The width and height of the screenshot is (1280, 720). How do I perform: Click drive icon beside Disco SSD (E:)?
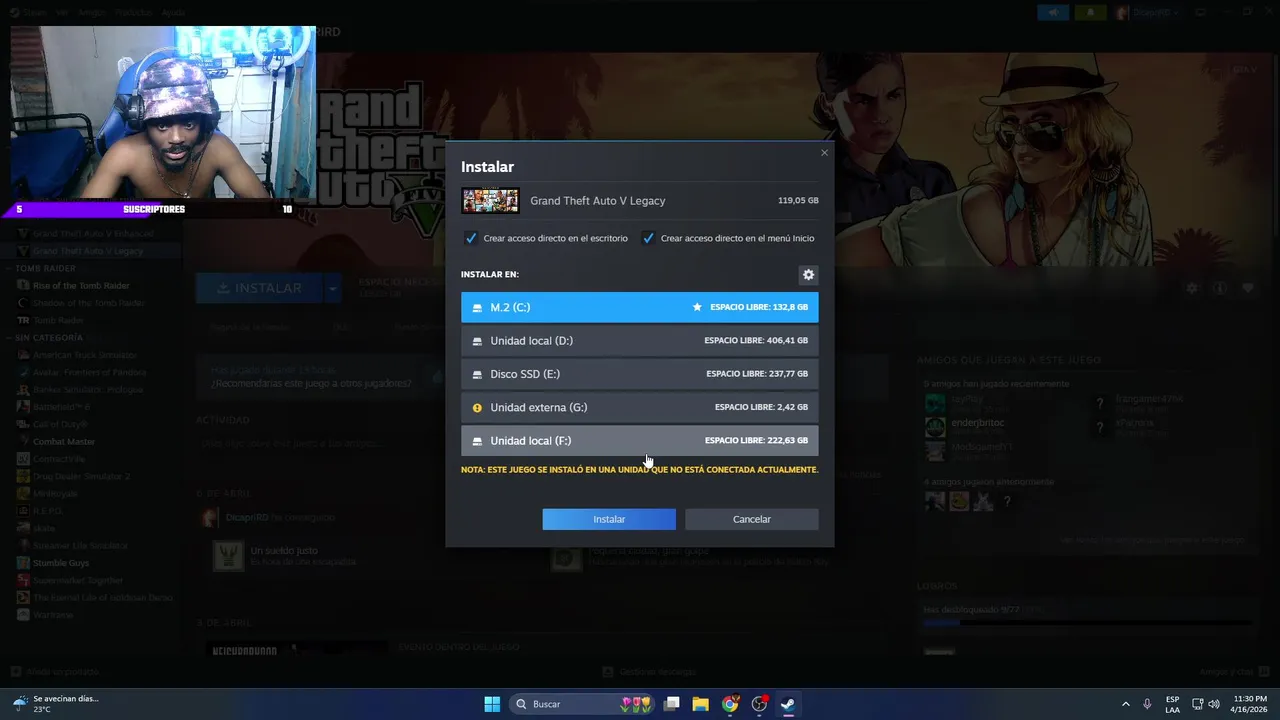[477, 374]
